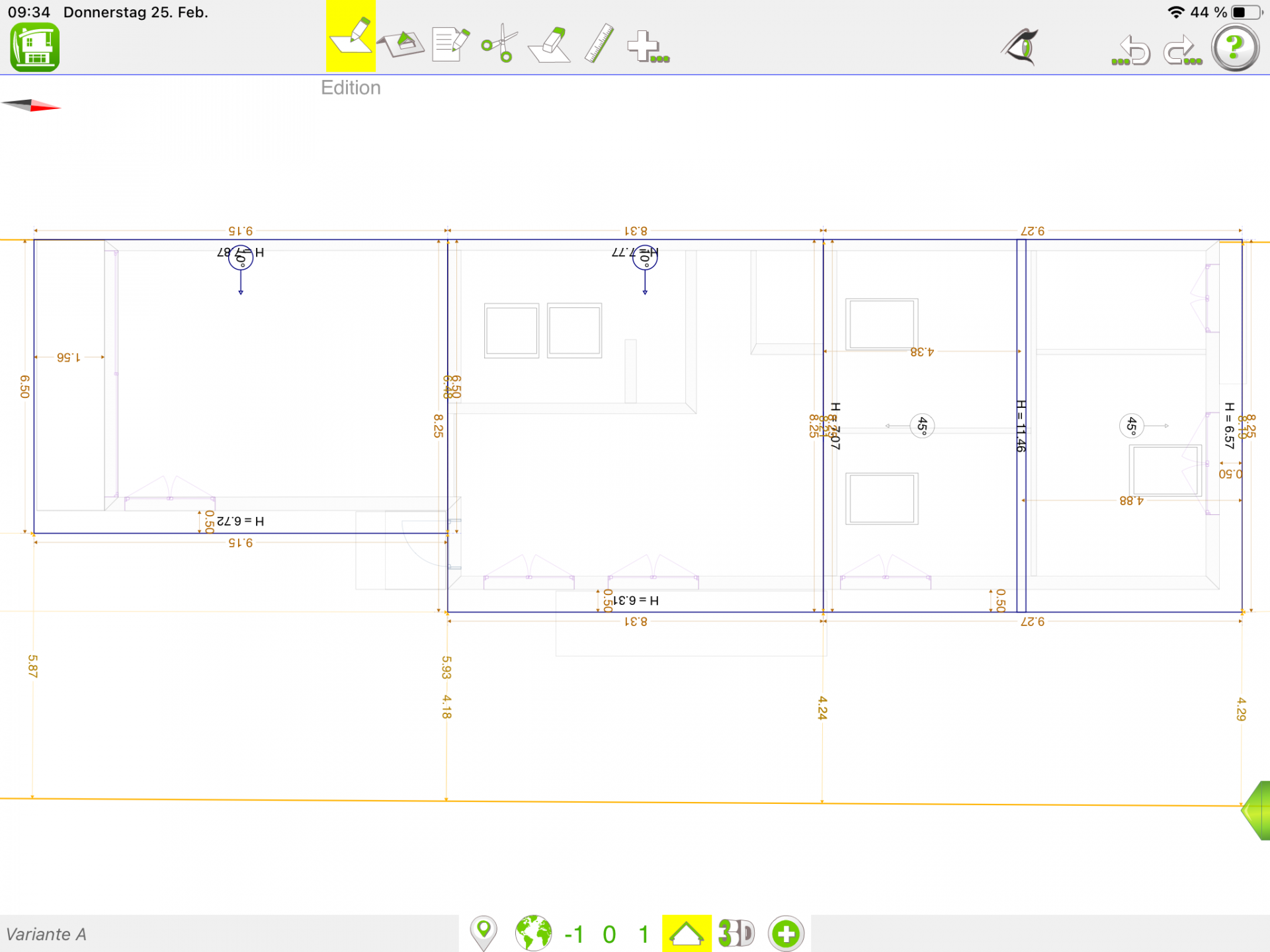The image size is (1270, 952).
Task: Expand the undo history arrow
Action: click(x=1132, y=51)
